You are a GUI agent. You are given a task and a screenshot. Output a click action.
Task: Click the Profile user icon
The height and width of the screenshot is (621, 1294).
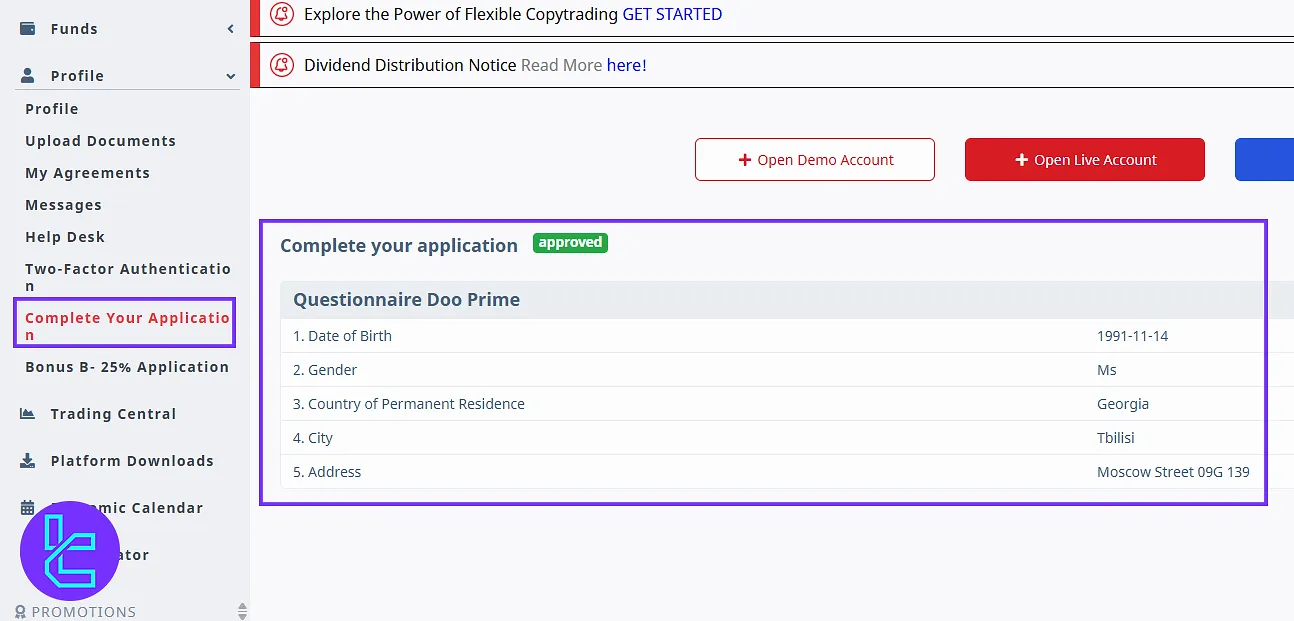pyautogui.click(x=28, y=76)
